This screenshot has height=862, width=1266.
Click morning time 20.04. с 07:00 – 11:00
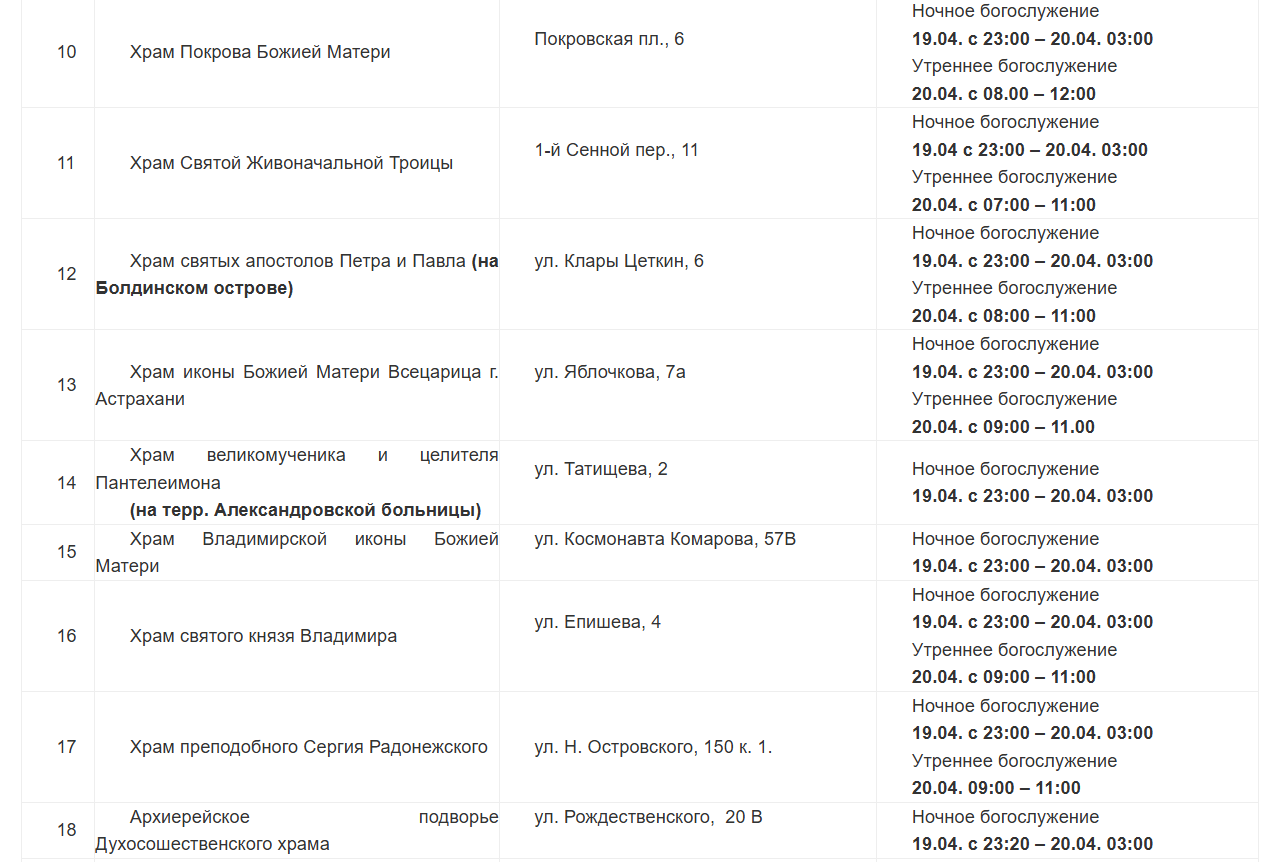1004,205
